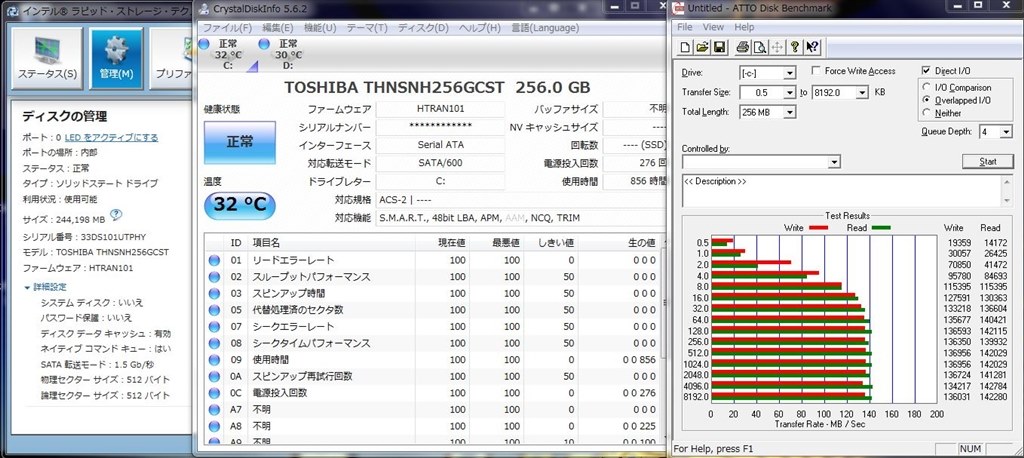Click the greyed move arrows icon in ATTO

tap(777, 47)
